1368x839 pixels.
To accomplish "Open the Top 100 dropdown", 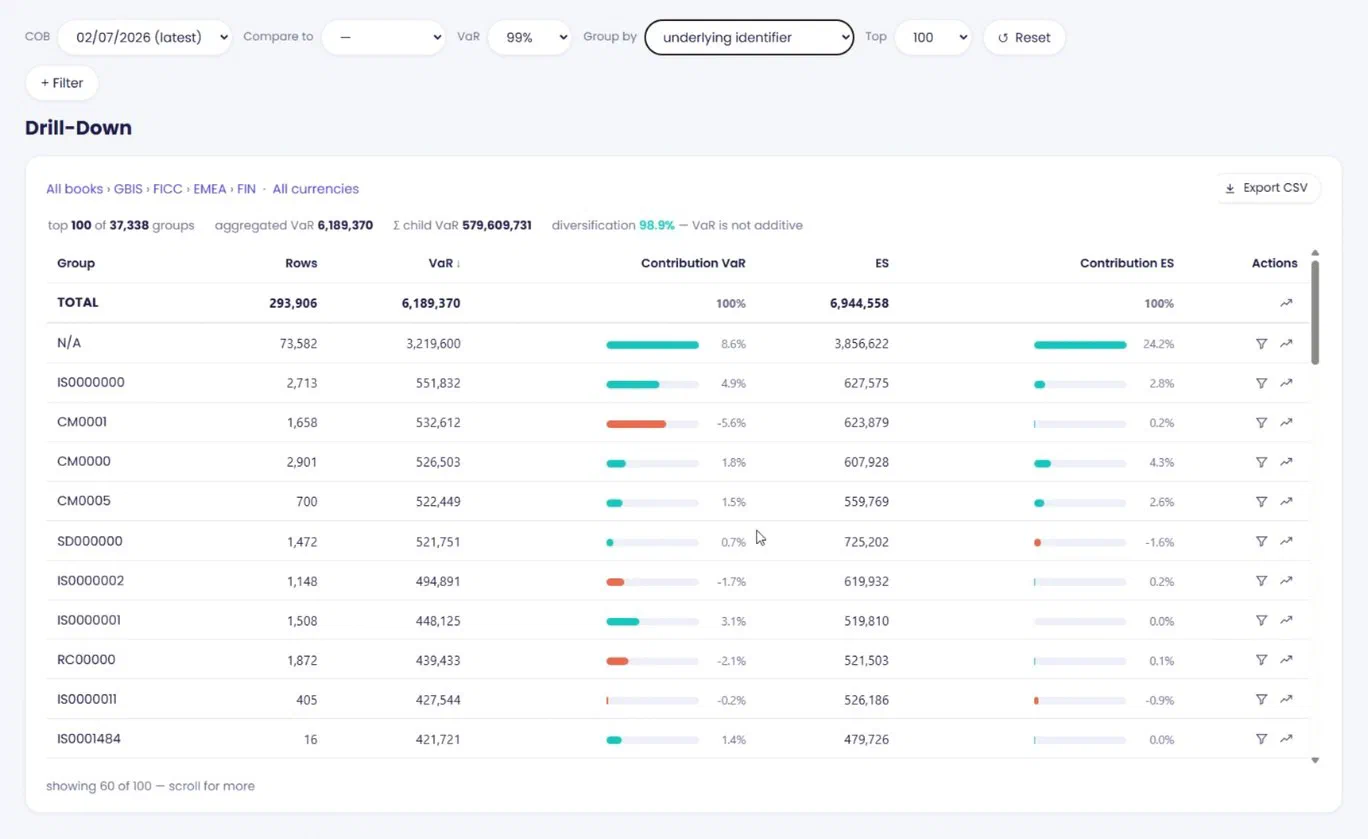I will [x=933, y=37].
